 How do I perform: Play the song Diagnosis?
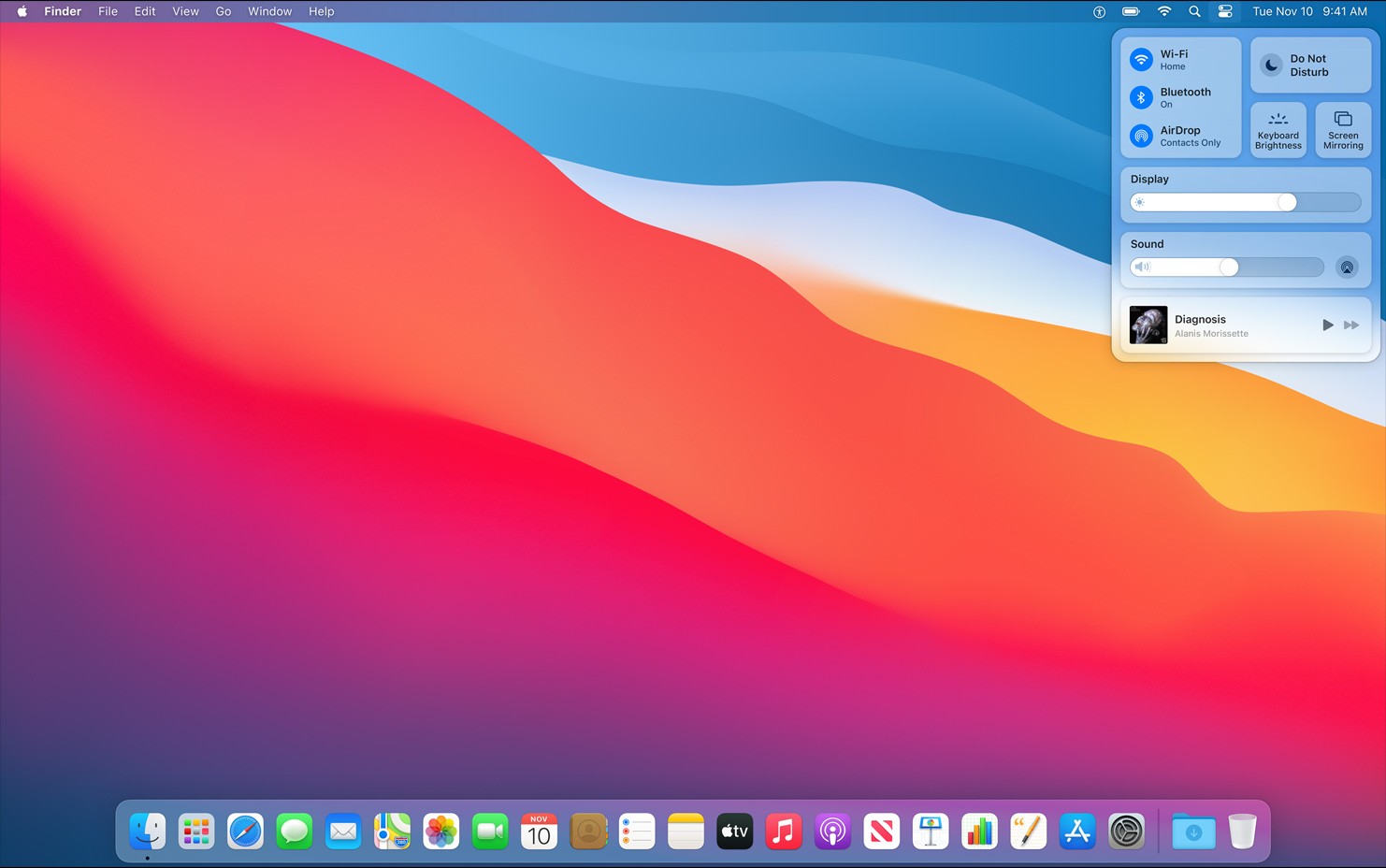click(x=1327, y=325)
